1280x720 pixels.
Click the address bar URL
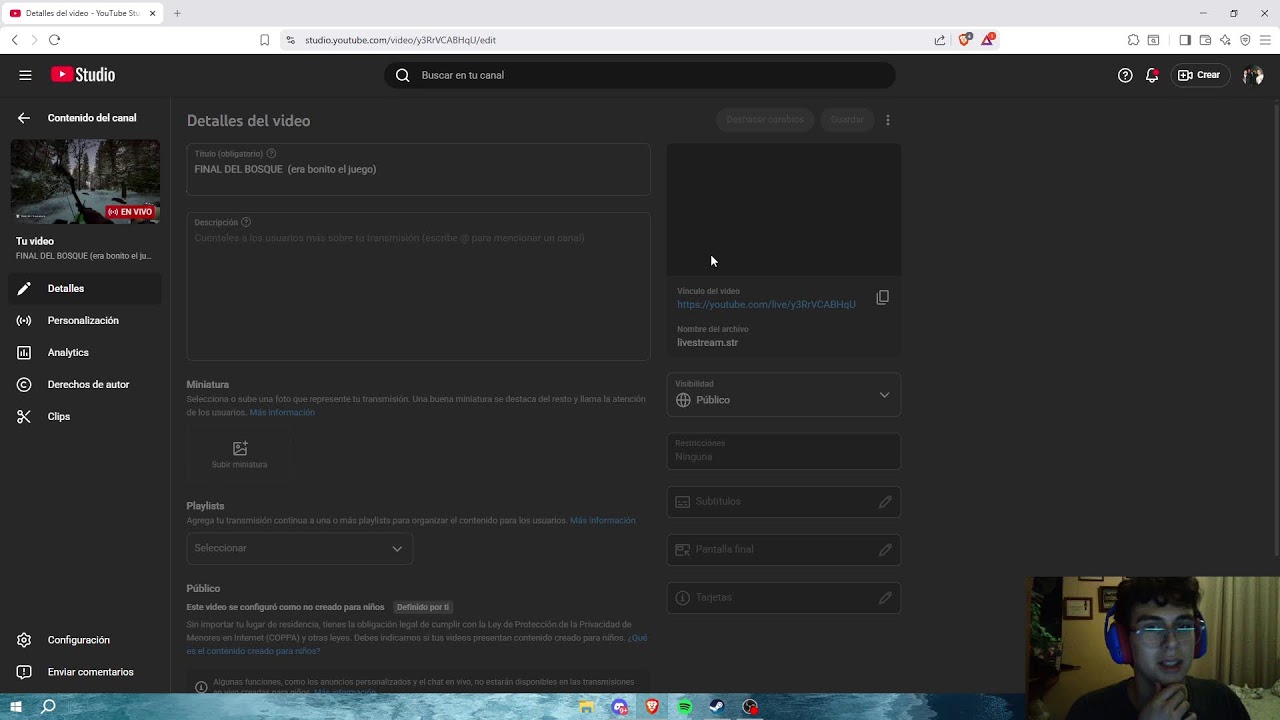(400, 40)
